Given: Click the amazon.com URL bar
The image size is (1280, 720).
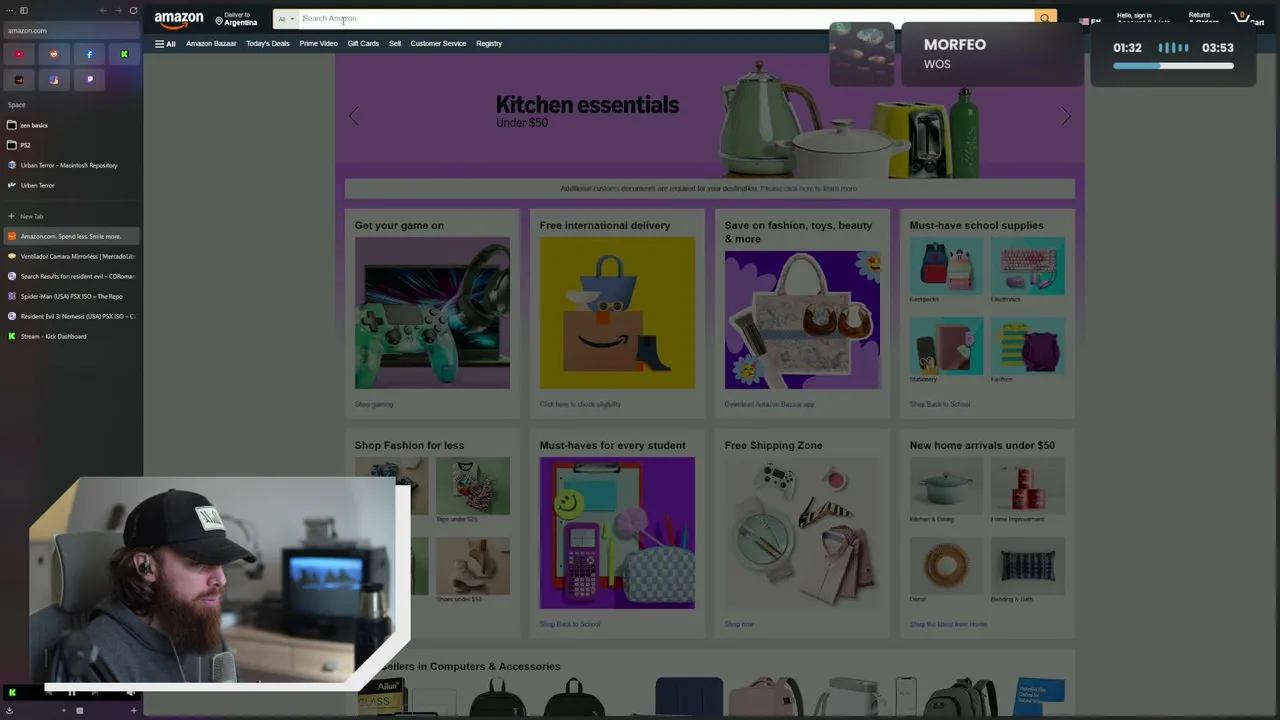Looking at the screenshot, I should tap(70, 30).
